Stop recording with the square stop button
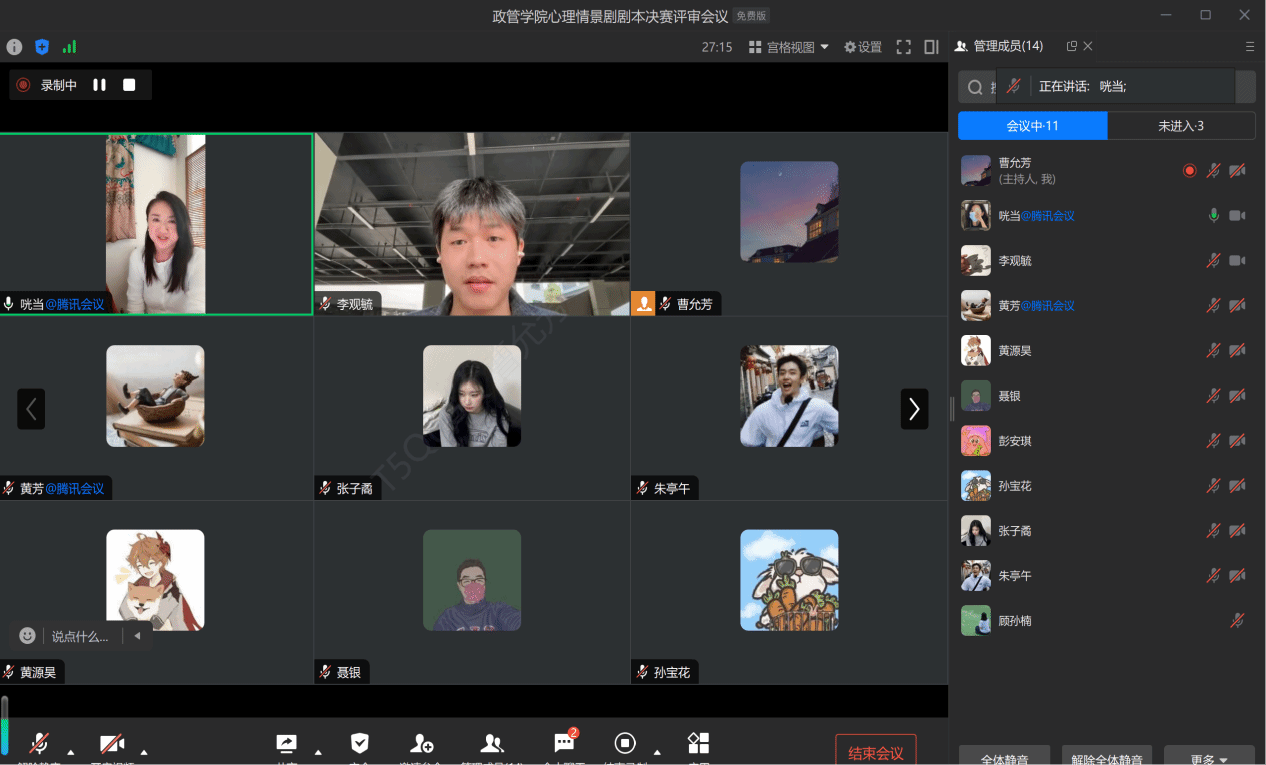The image size is (1266, 765). 129,85
